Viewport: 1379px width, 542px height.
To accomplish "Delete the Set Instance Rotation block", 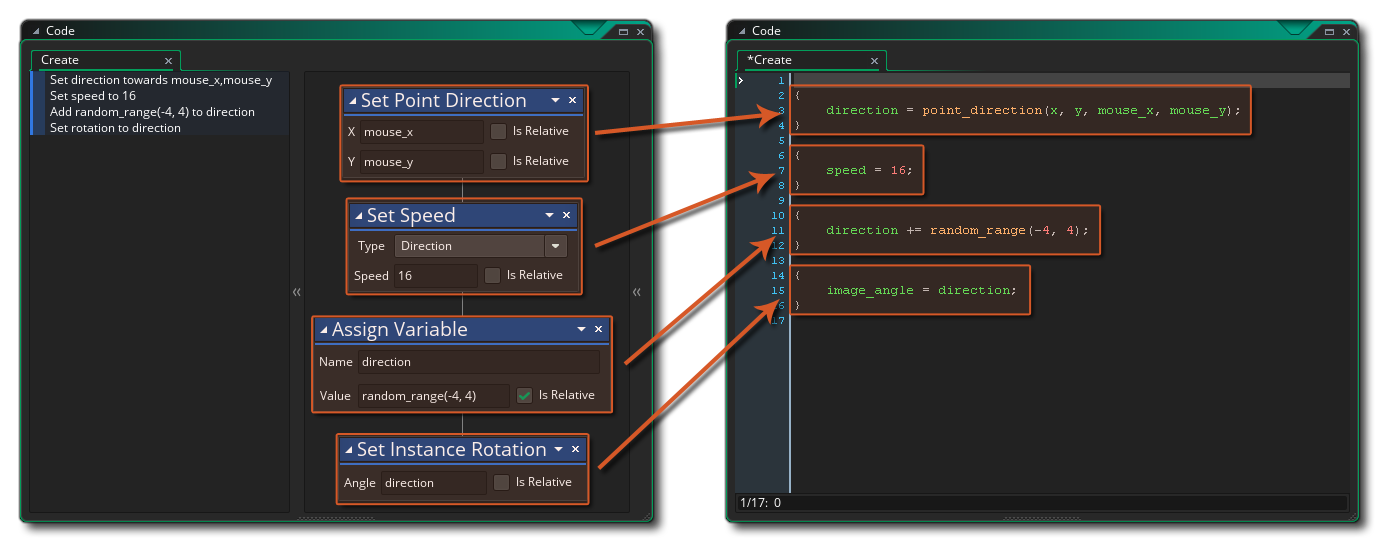I will [575, 449].
